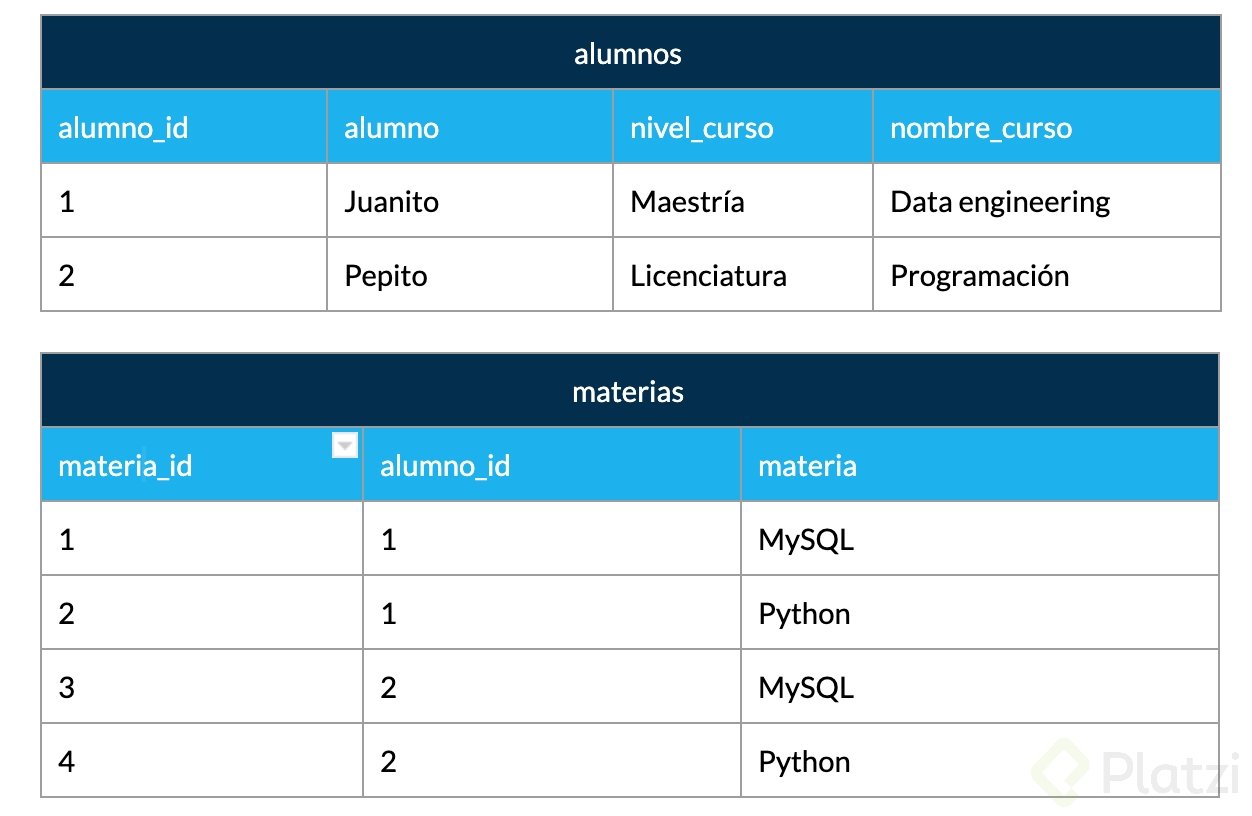Select the alumnos table title header

[629, 53]
